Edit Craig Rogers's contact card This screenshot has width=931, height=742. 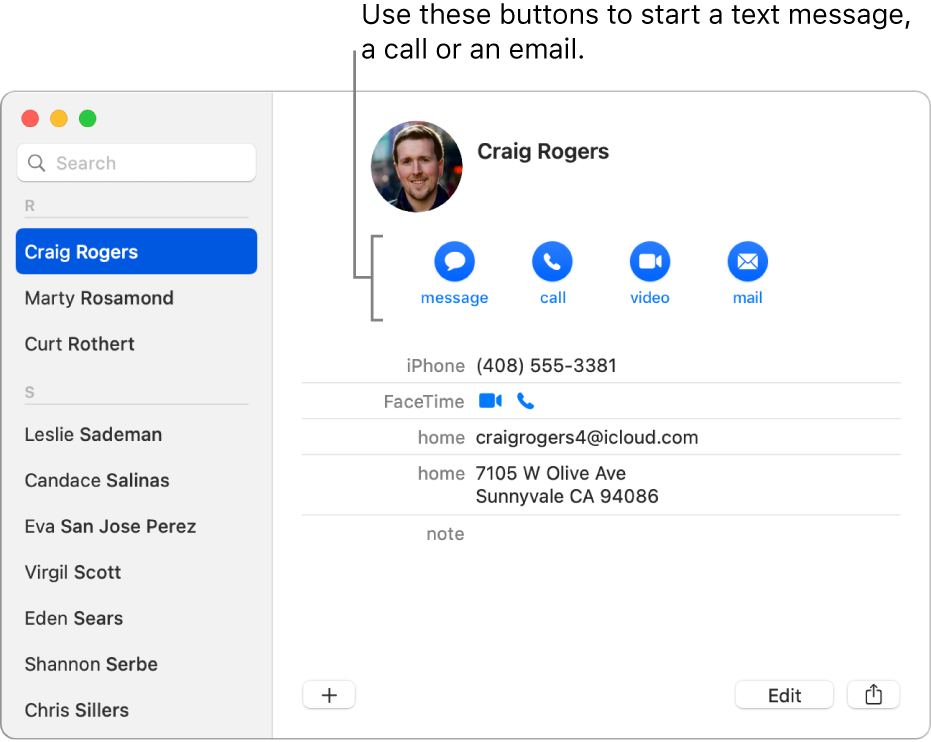pos(784,694)
